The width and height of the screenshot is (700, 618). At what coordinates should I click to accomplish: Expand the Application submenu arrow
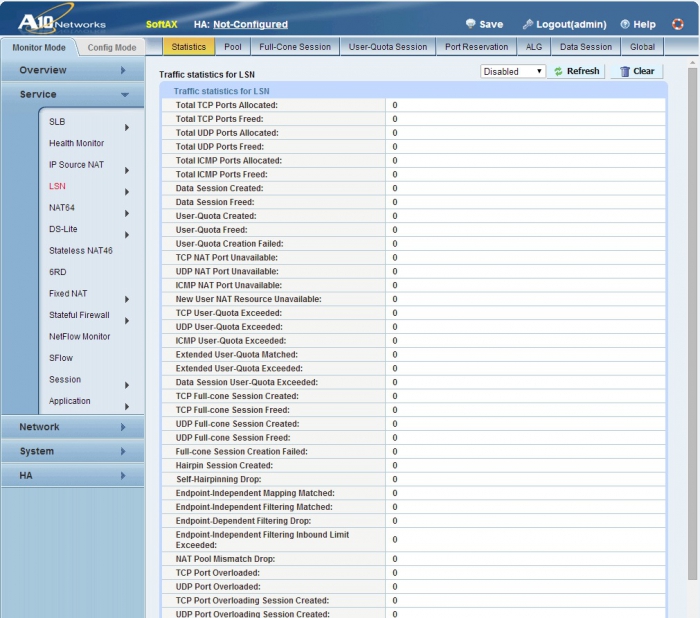coord(127,406)
